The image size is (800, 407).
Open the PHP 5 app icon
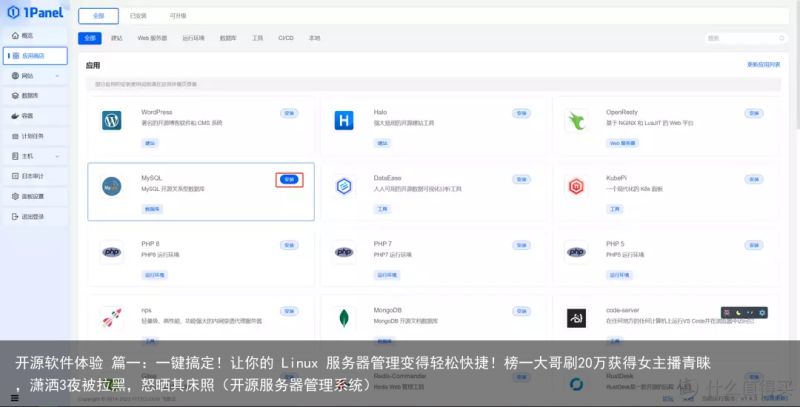(577, 252)
